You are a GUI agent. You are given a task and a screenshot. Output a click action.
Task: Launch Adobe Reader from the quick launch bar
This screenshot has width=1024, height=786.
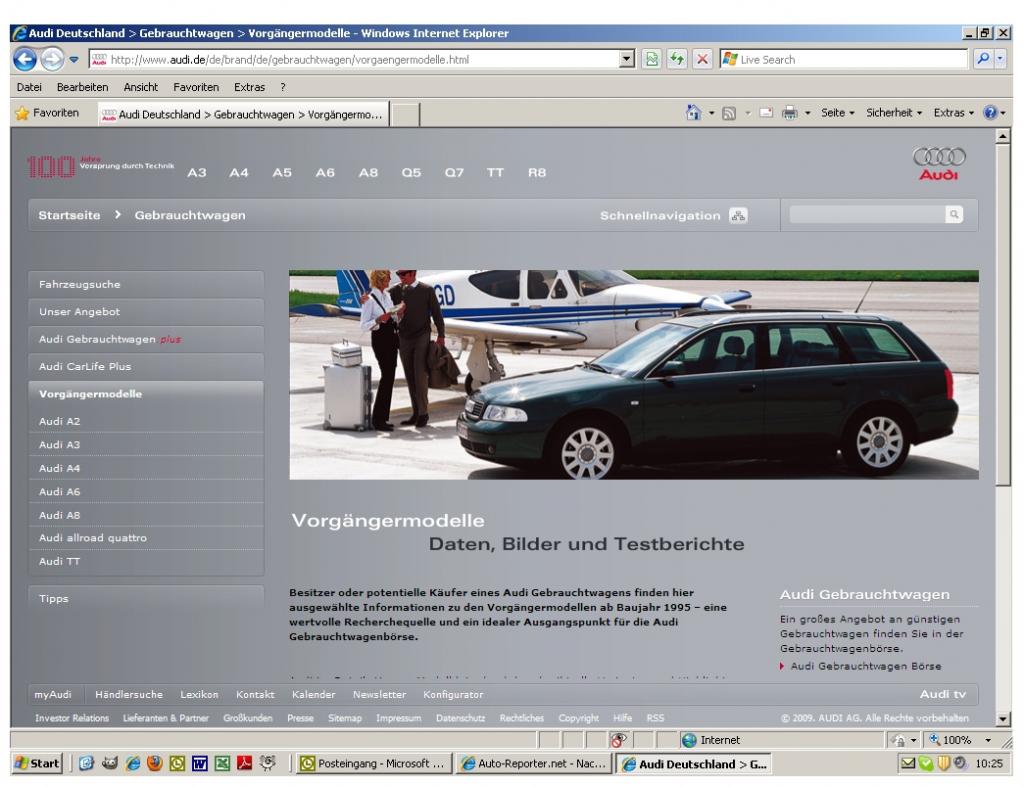click(245, 763)
